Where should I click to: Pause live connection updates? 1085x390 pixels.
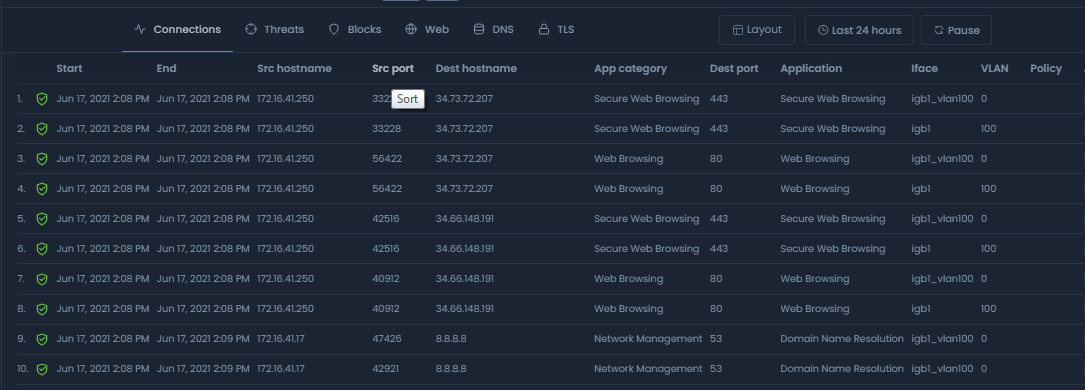pyautogui.click(x=957, y=30)
